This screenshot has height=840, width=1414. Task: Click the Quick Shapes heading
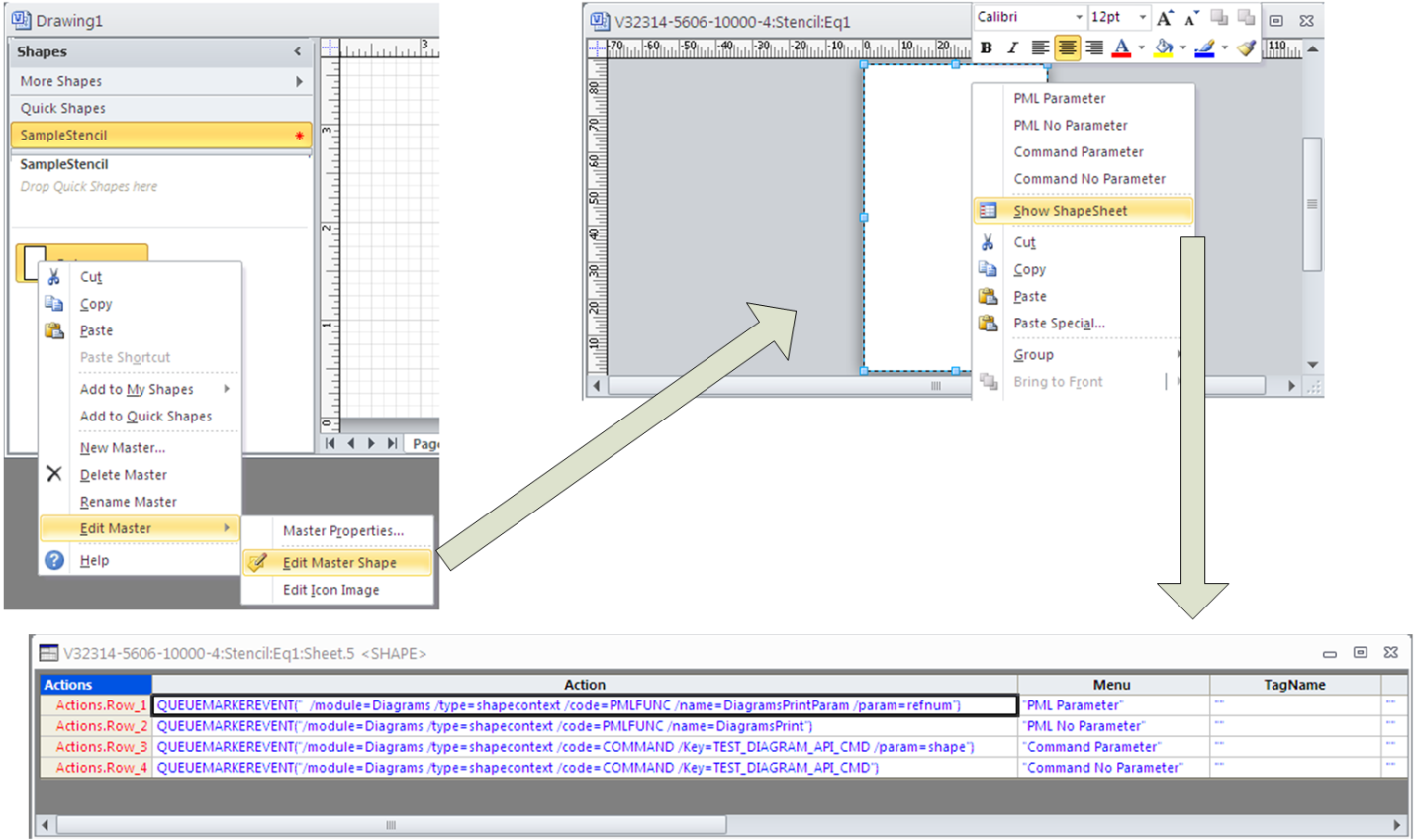[x=63, y=108]
